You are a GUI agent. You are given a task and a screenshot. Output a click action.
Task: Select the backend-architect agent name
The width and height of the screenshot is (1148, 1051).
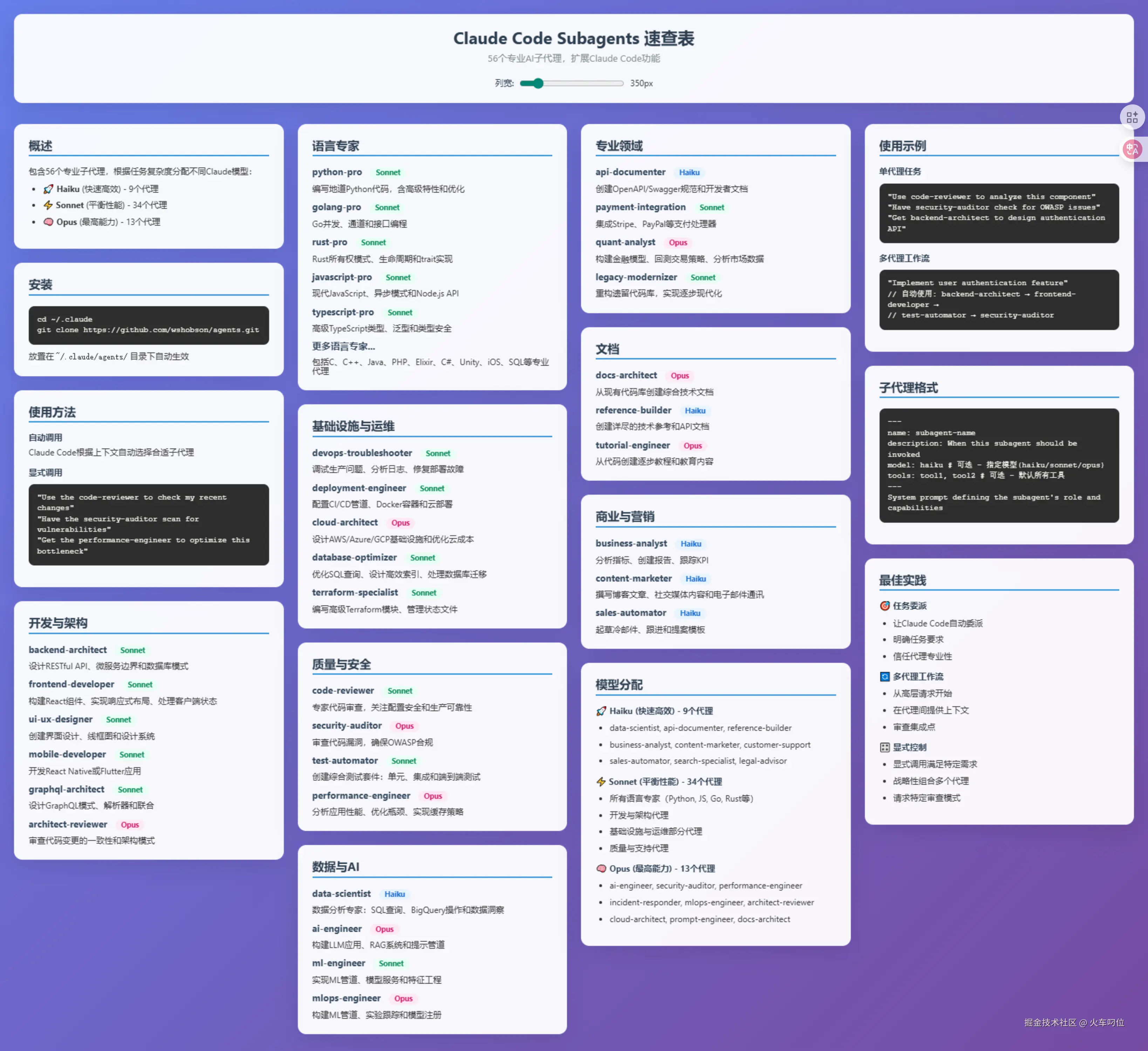point(68,650)
